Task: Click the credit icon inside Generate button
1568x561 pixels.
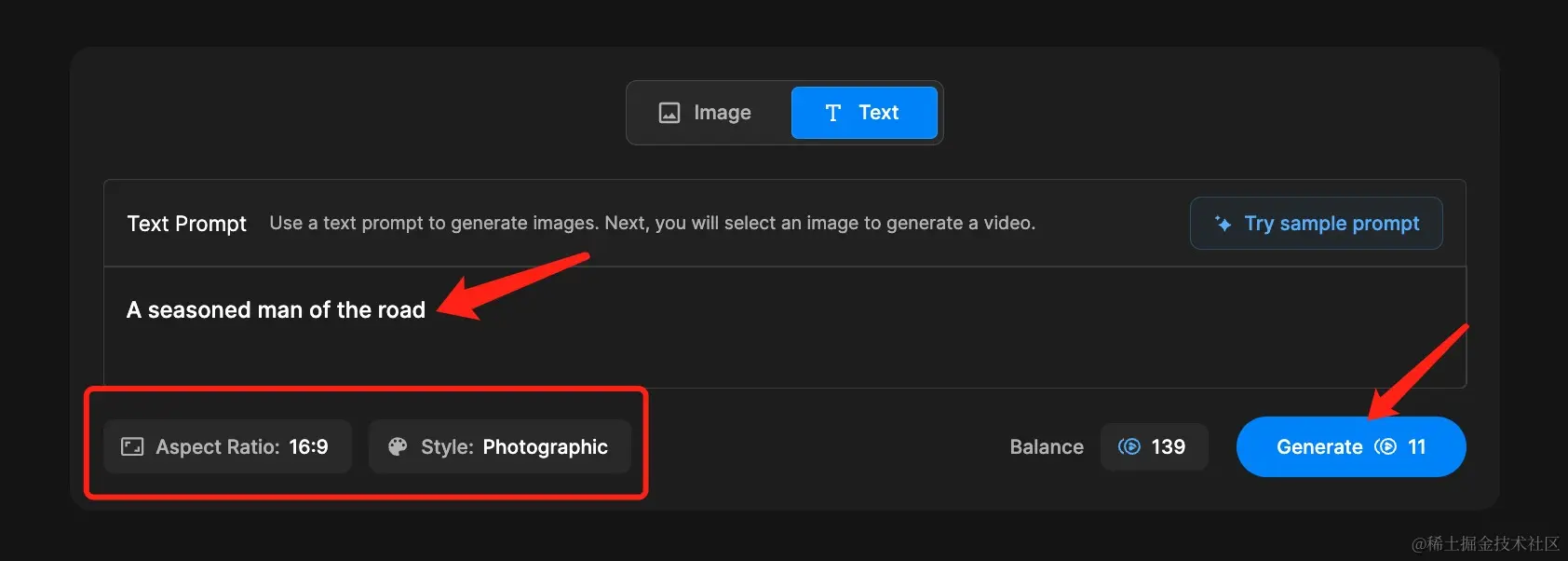Action: 1386,447
